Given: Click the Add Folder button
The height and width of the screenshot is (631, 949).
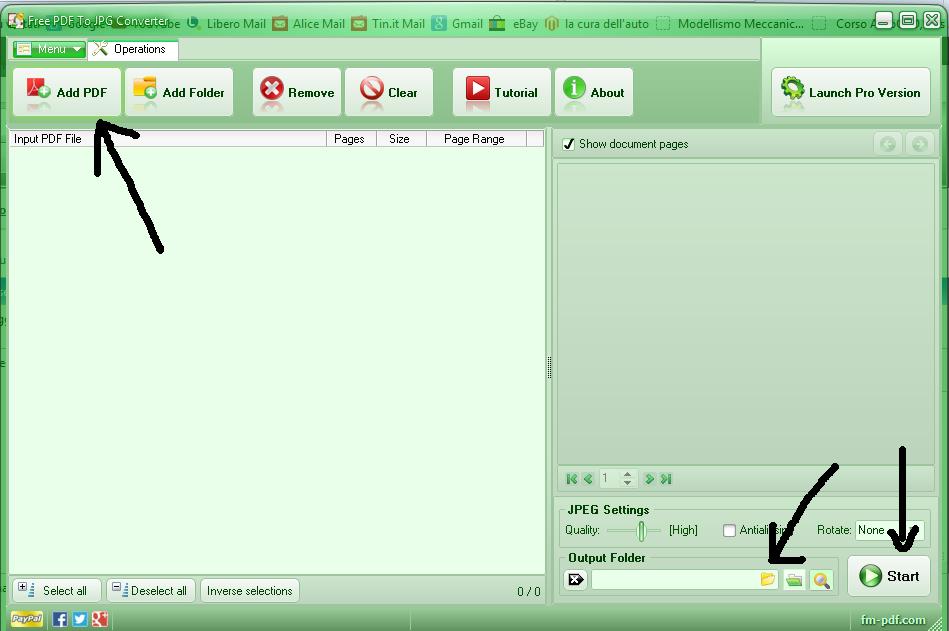Looking at the screenshot, I should click(x=179, y=92).
